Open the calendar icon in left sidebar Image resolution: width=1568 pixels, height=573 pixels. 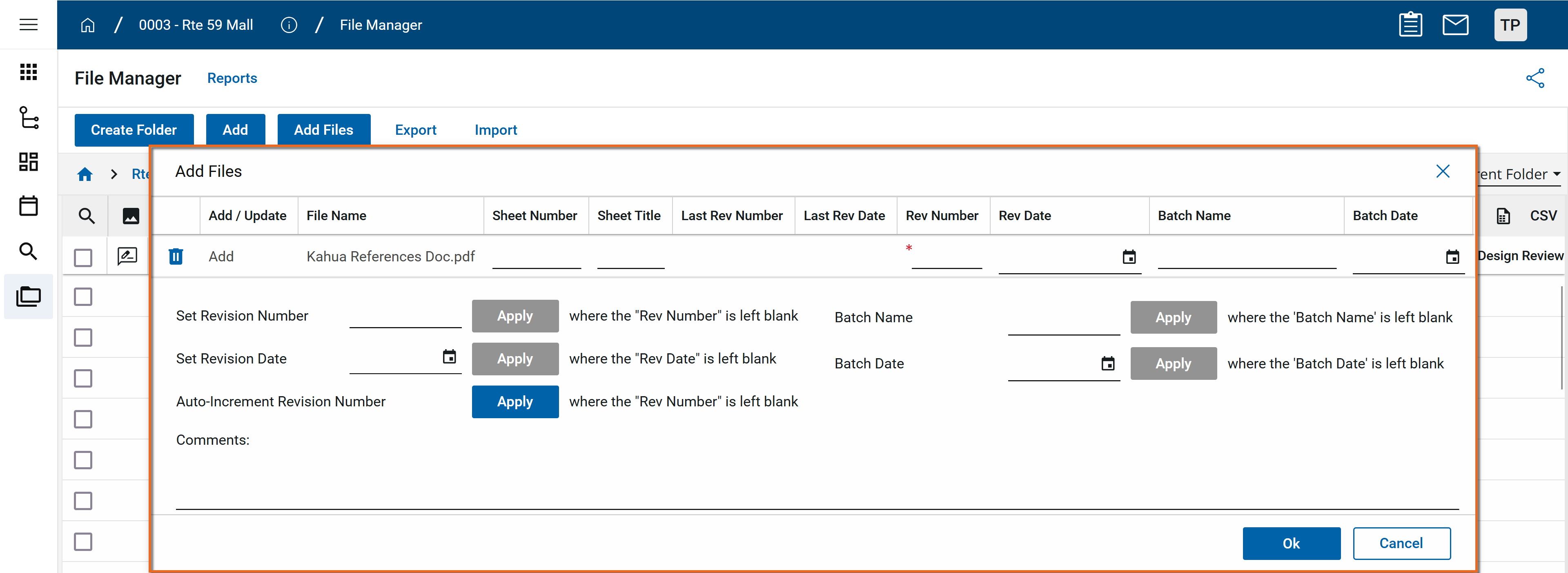(x=29, y=206)
